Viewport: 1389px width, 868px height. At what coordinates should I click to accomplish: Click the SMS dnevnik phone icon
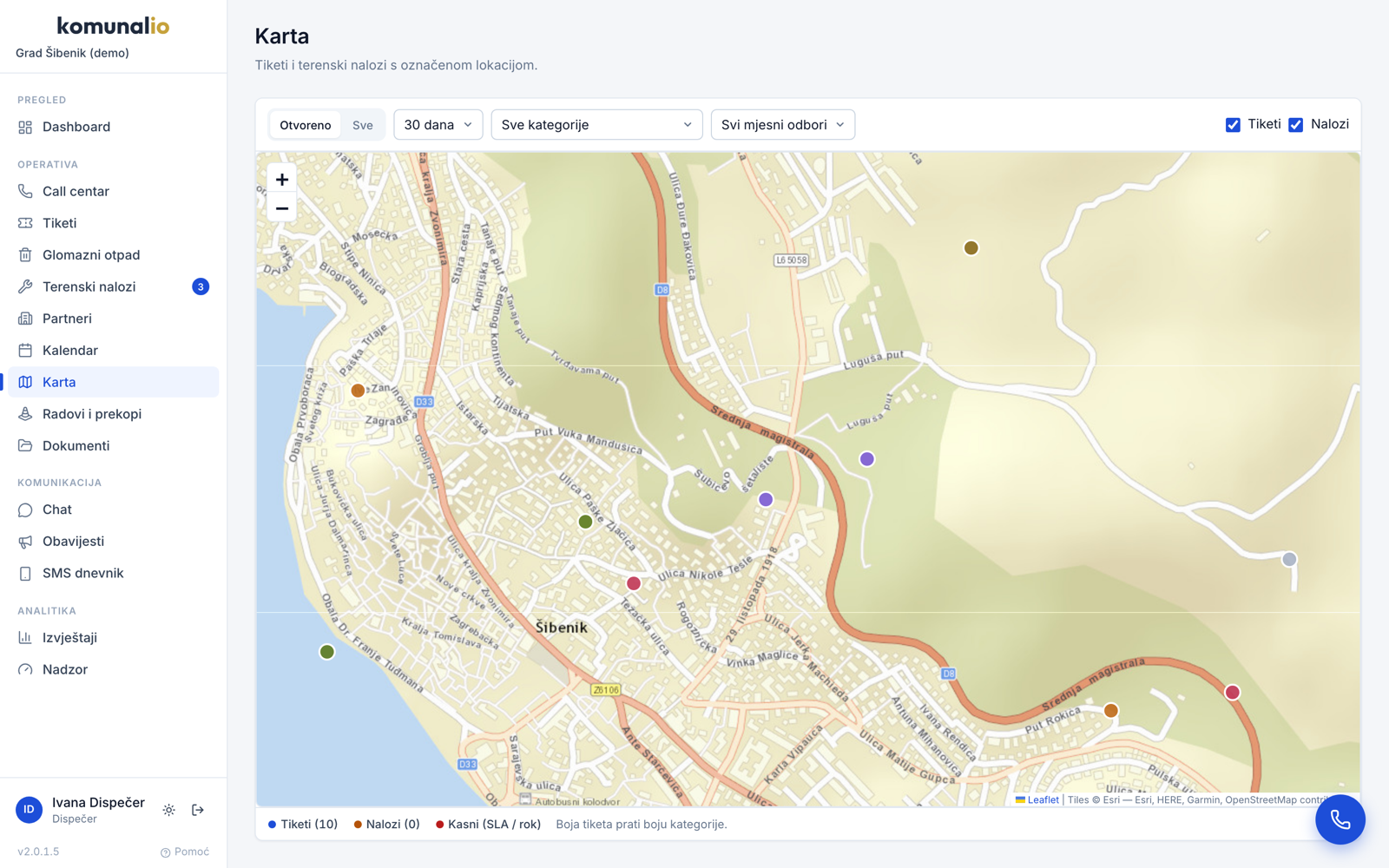(25, 573)
